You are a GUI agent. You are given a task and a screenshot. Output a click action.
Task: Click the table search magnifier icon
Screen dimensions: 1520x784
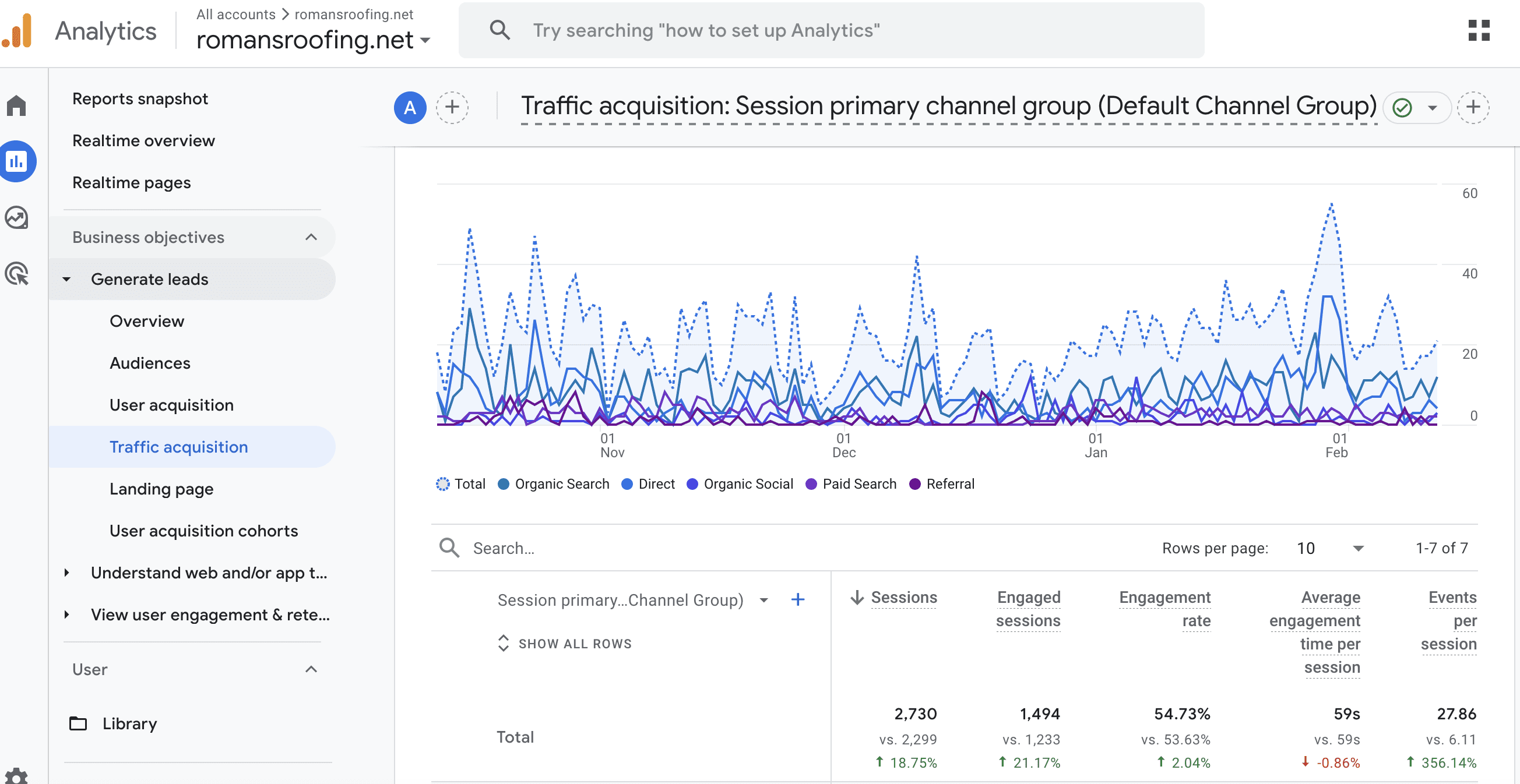pos(449,548)
